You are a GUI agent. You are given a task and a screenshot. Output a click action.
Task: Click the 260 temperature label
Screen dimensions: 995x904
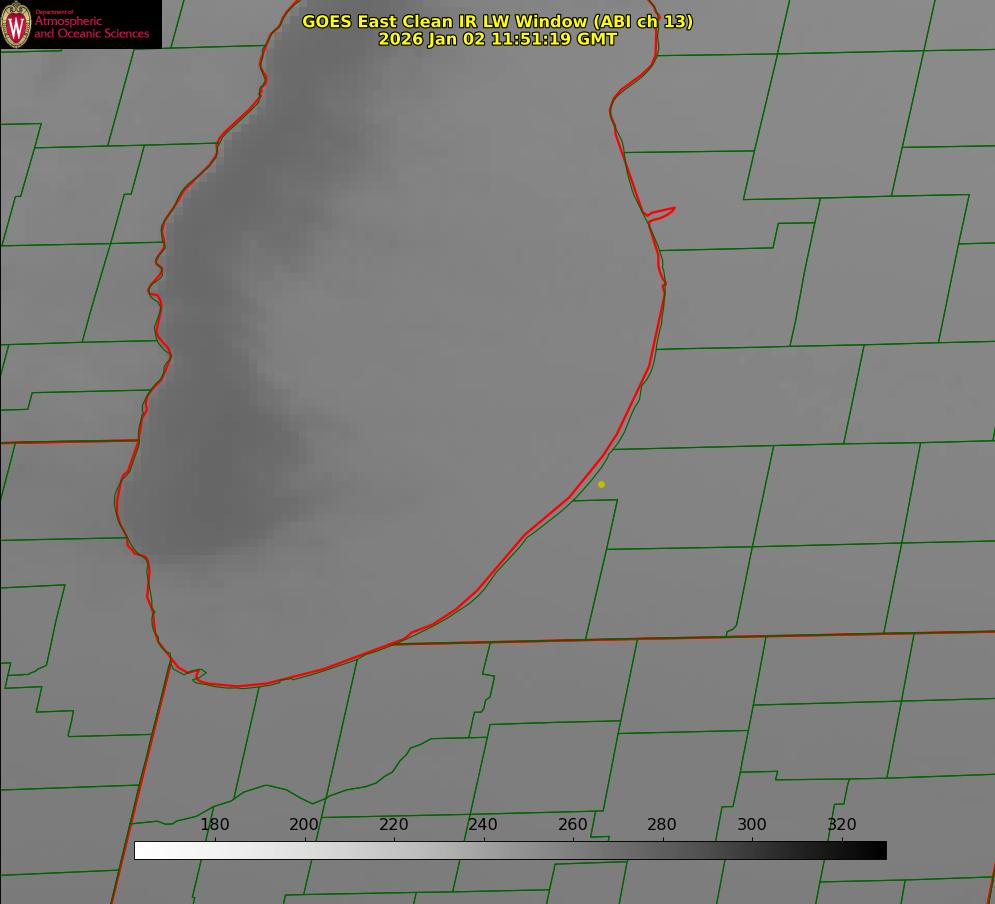coord(572,824)
